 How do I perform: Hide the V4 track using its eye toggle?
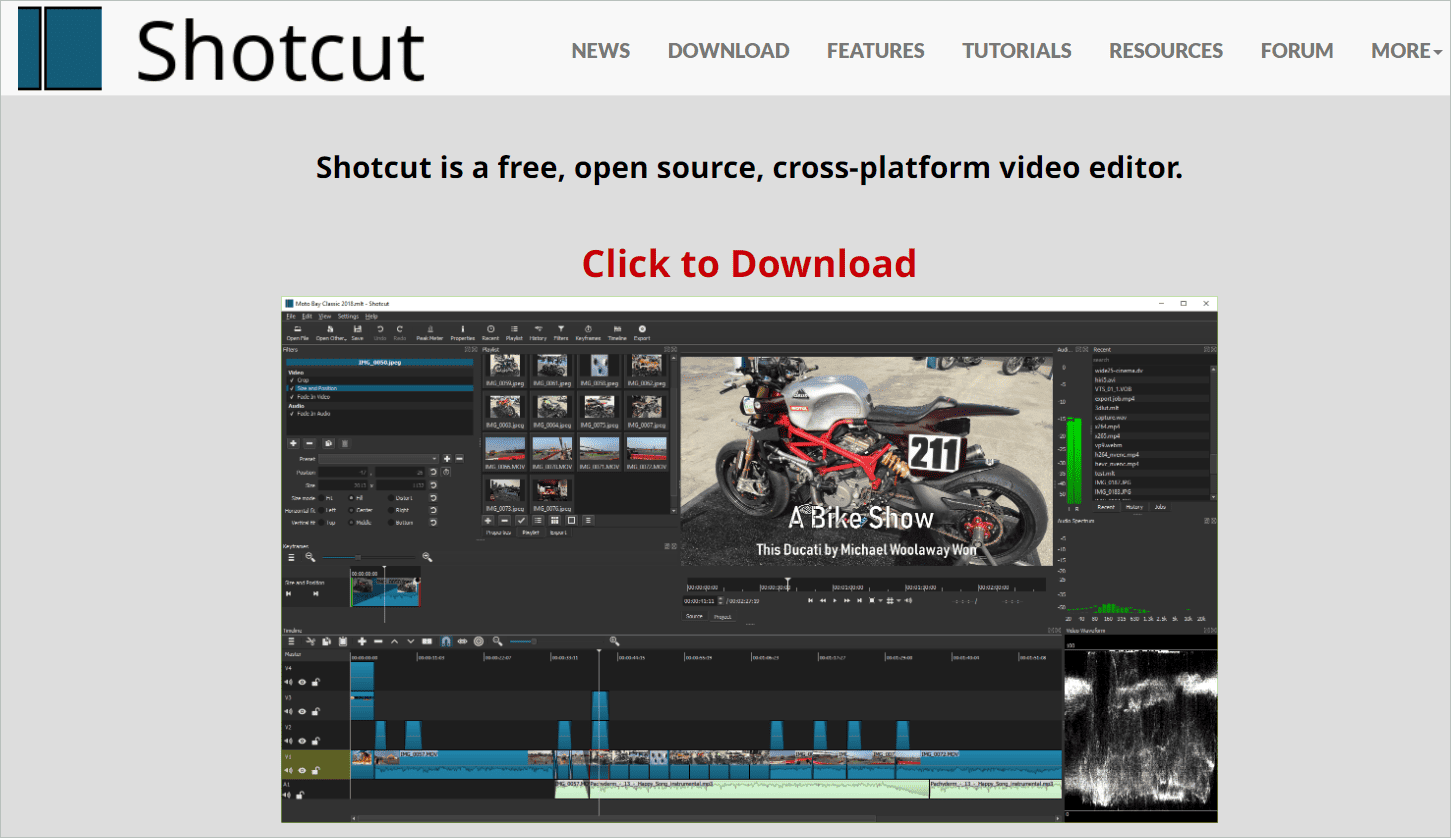coord(302,682)
